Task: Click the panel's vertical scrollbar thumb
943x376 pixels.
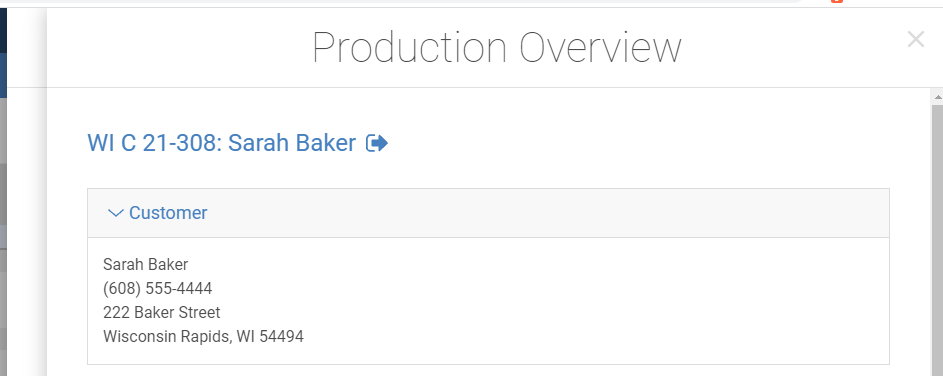Action: tap(938, 241)
